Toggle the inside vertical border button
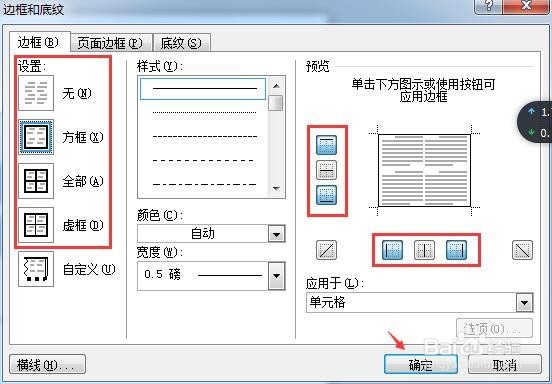This screenshot has height=384, width=552. [424, 250]
